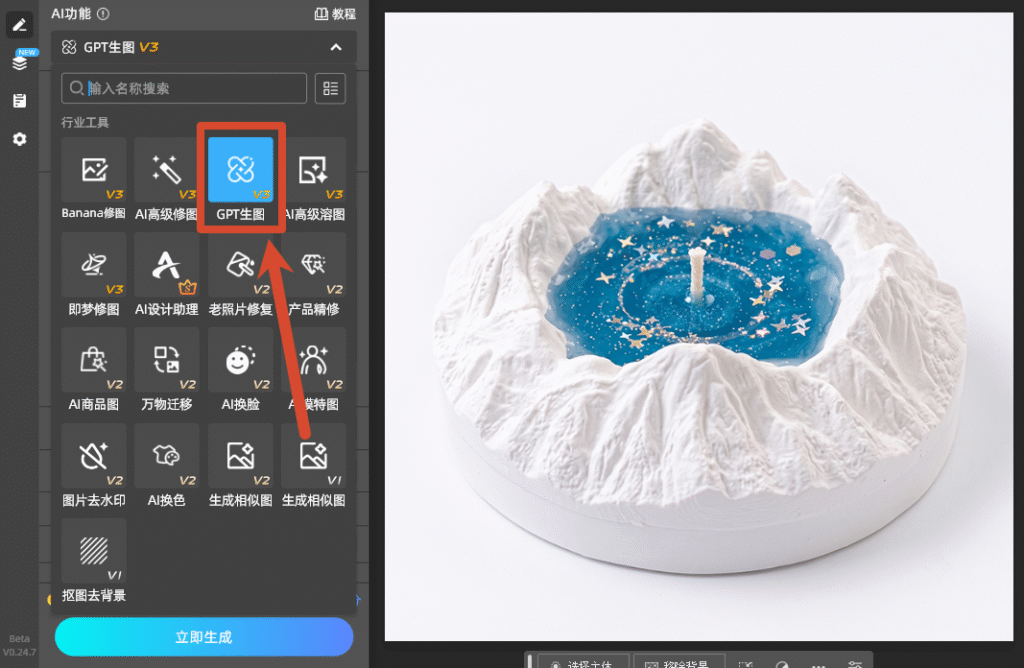Screen dimensions: 1024x668
Task: Select the 抠图去背景 background removal tool
Action: point(93,560)
